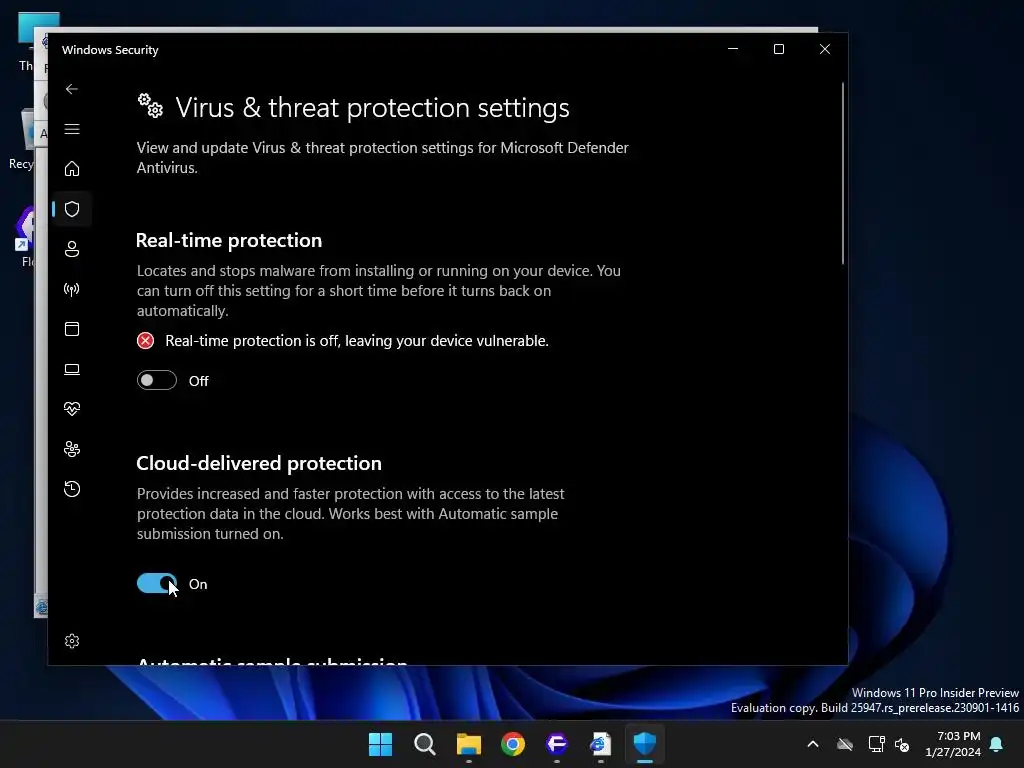The width and height of the screenshot is (1024, 768).
Task: Open notifications bell icon
Action: [x=997, y=744]
